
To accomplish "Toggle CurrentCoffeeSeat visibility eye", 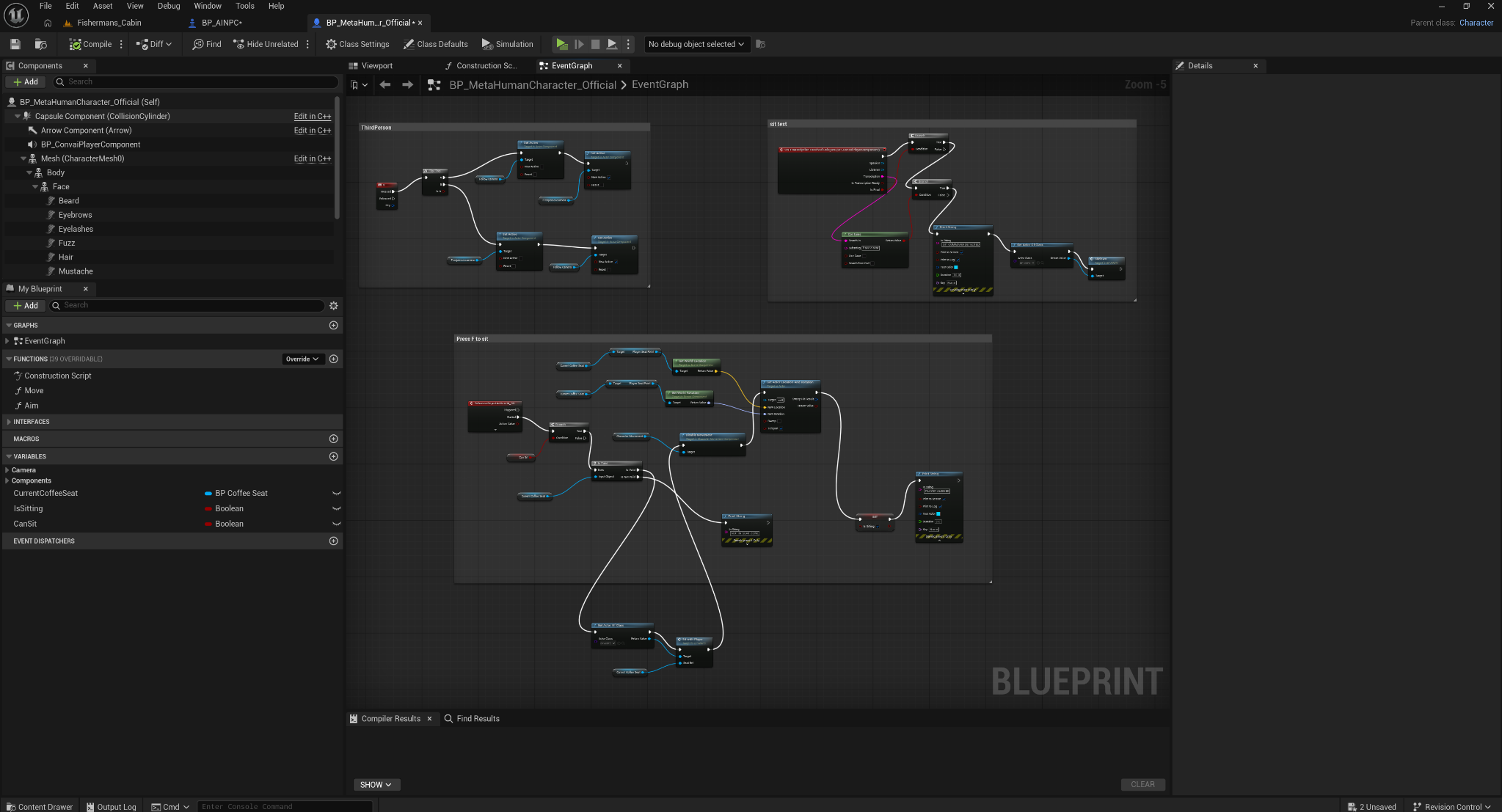I will [x=337, y=493].
